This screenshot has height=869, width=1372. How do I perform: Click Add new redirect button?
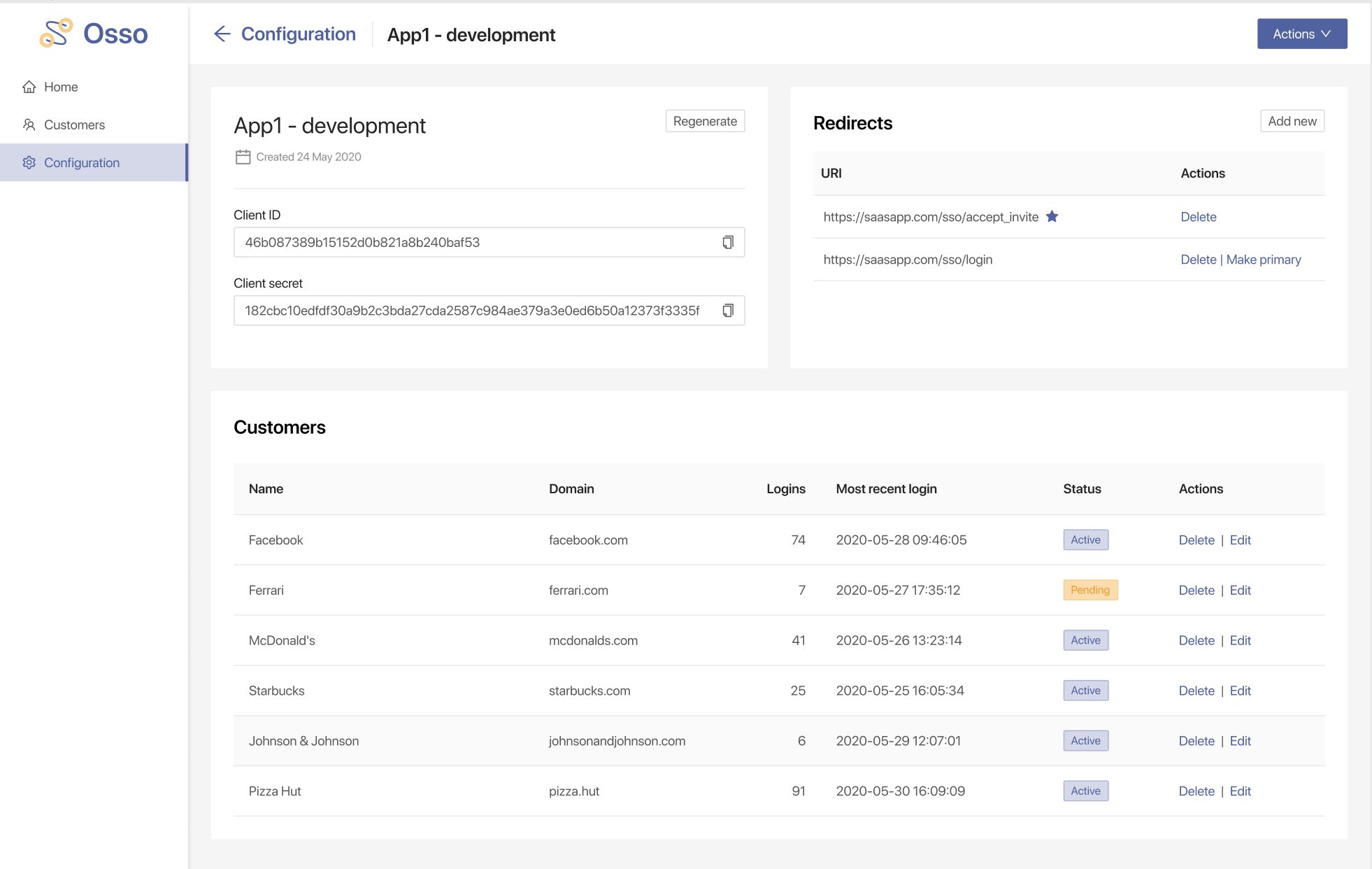coord(1292,121)
